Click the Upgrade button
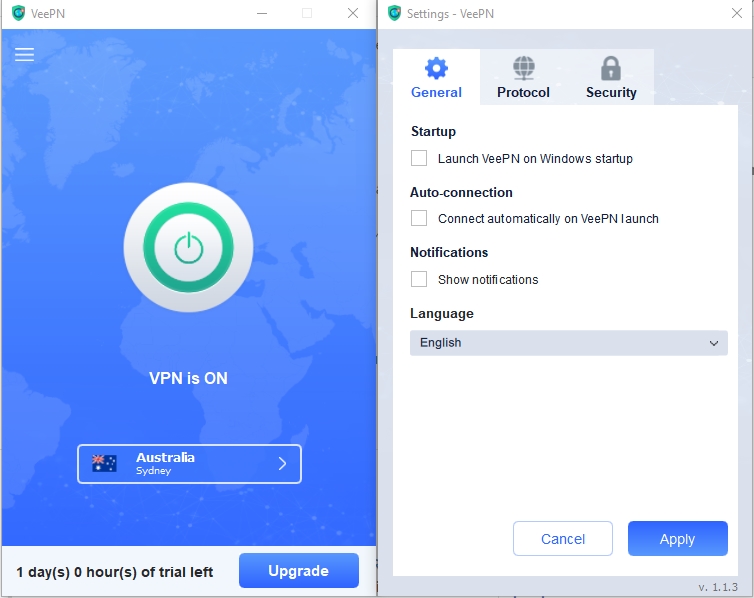 (299, 571)
